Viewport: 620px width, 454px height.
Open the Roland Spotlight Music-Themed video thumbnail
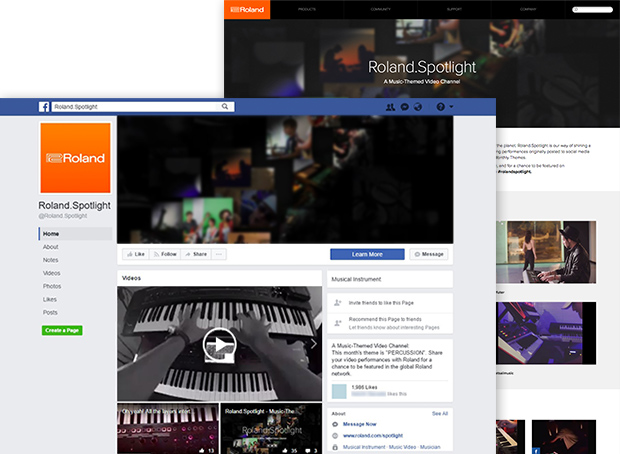pyautogui.click(x=271, y=428)
